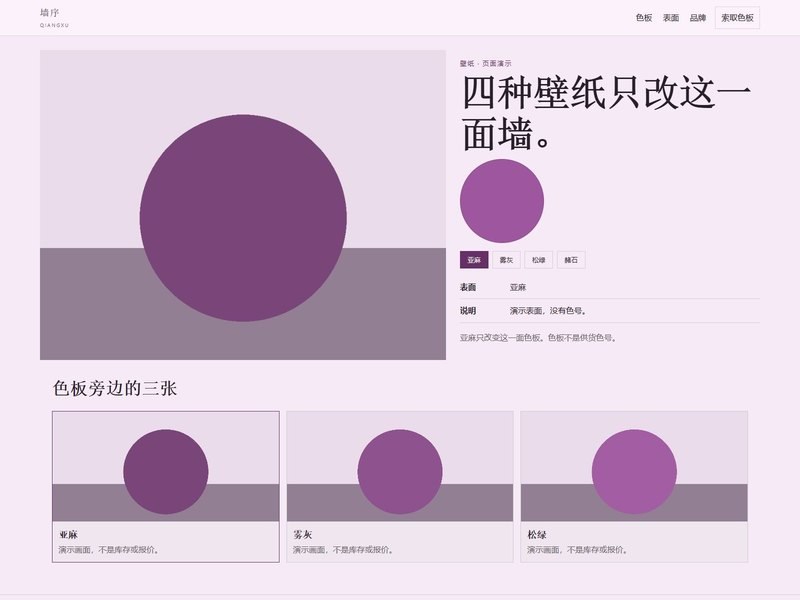Open the 雾灰 card preview thumbnail

coord(399,466)
